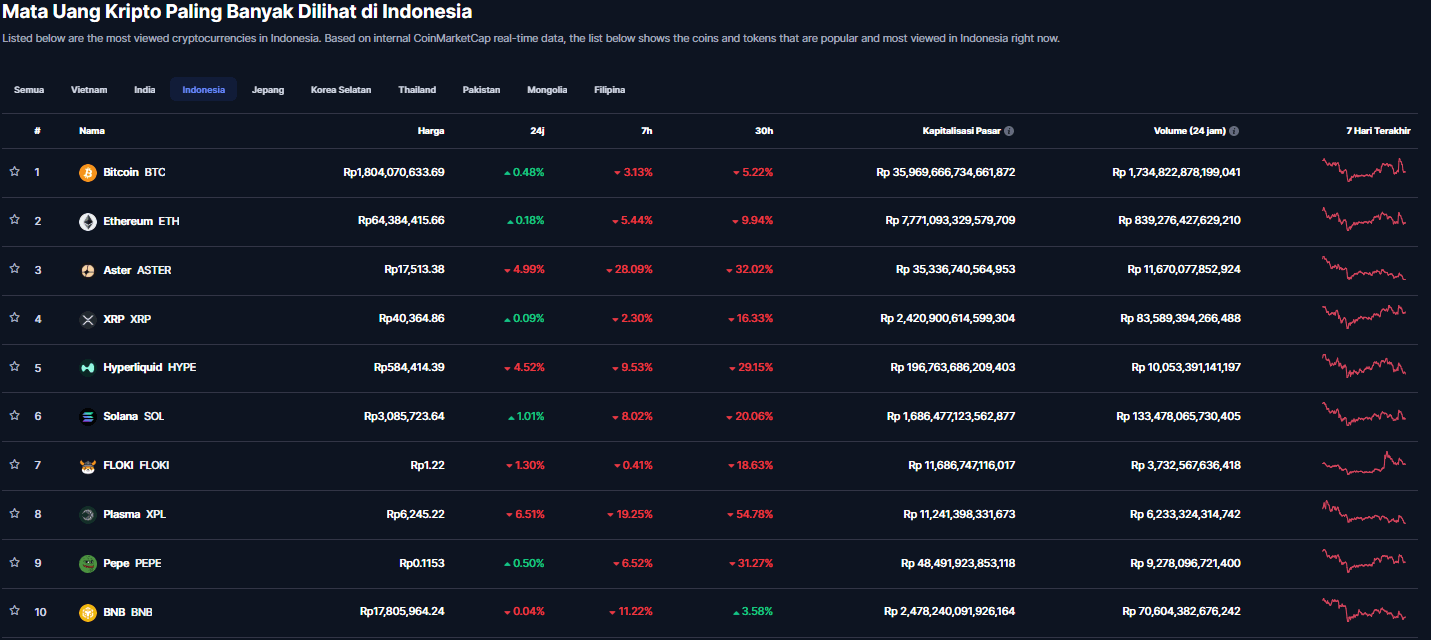Open the Hyperliquid HYPE coin page

coord(149,367)
